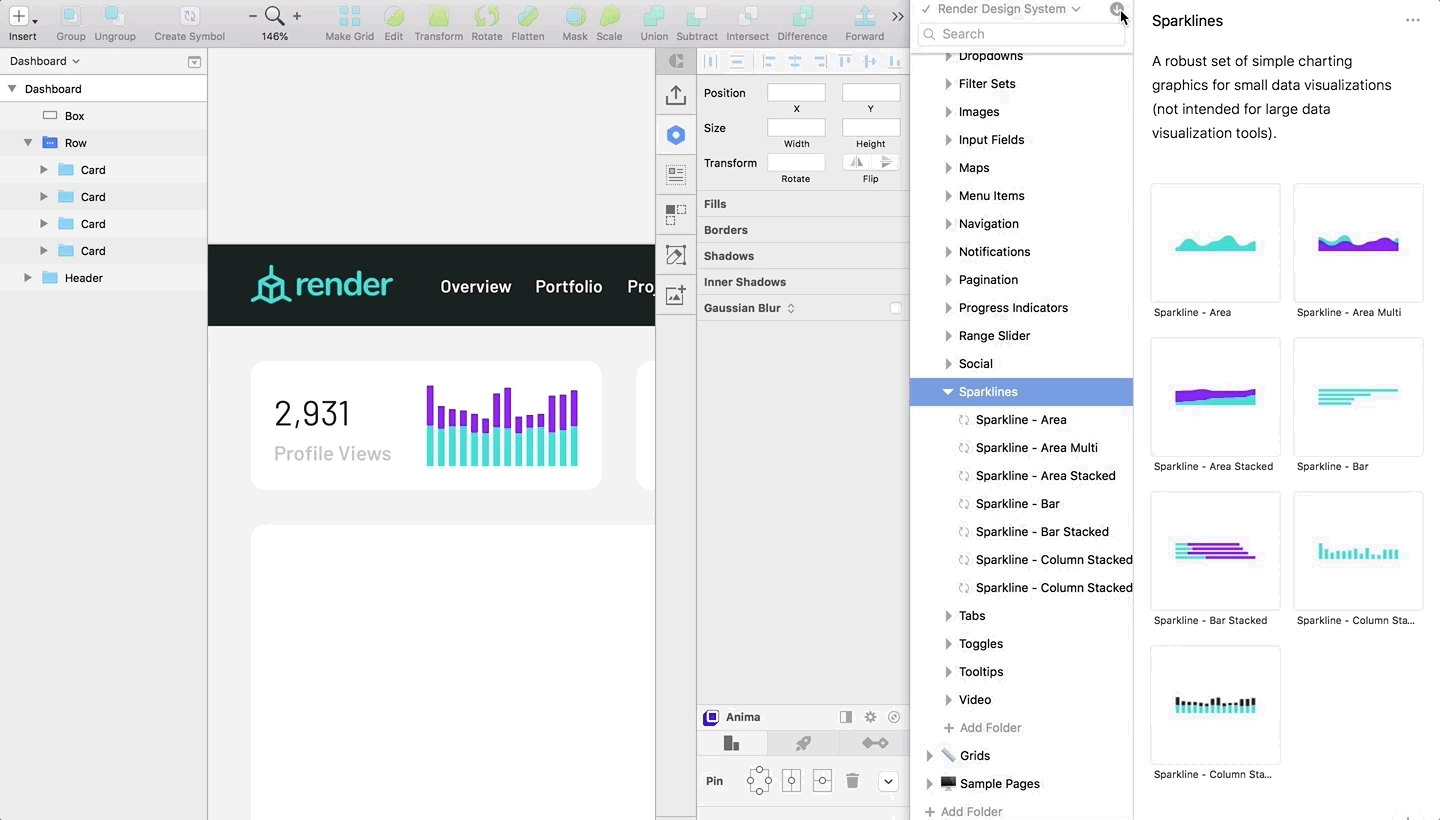The width and height of the screenshot is (1440, 820).
Task: Click the Position X input field
Action: (796, 92)
